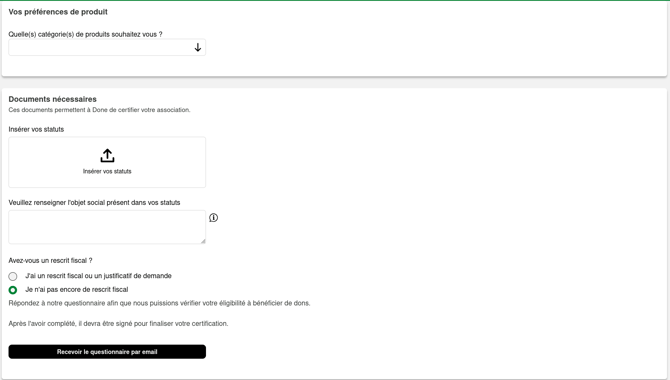Click the "Quelle(s) catégorie(s) de produits" label
Screen dimensions: 670x380
(x=85, y=34)
